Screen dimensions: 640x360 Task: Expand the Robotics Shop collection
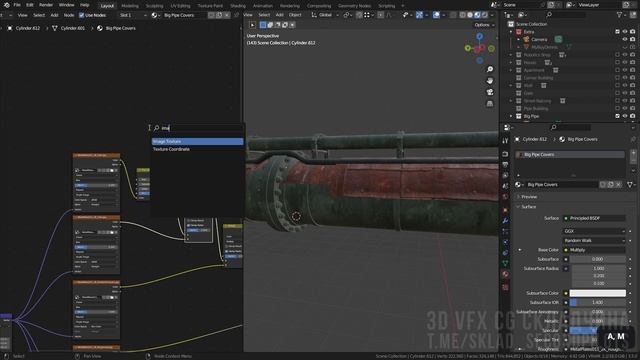click(511, 55)
